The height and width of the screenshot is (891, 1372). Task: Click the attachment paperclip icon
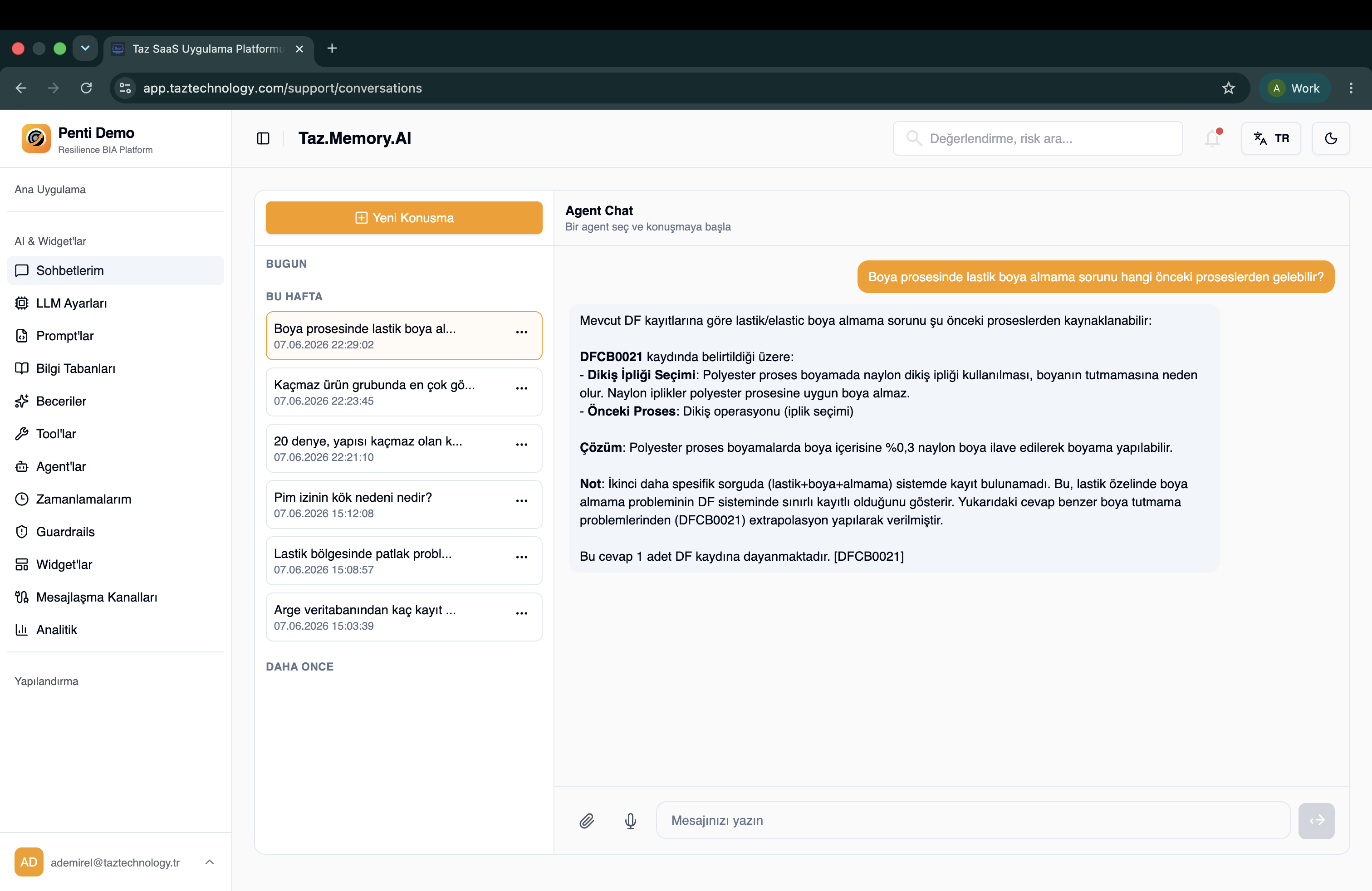(x=587, y=820)
